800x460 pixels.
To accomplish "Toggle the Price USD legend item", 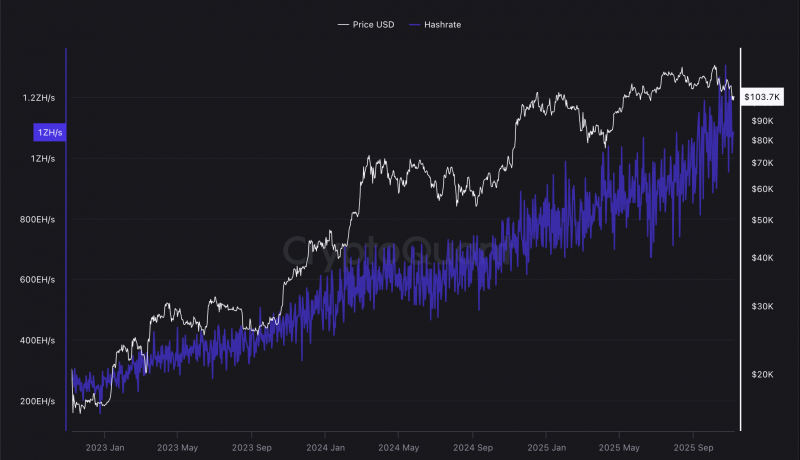I will pyautogui.click(x=366, y=24).
